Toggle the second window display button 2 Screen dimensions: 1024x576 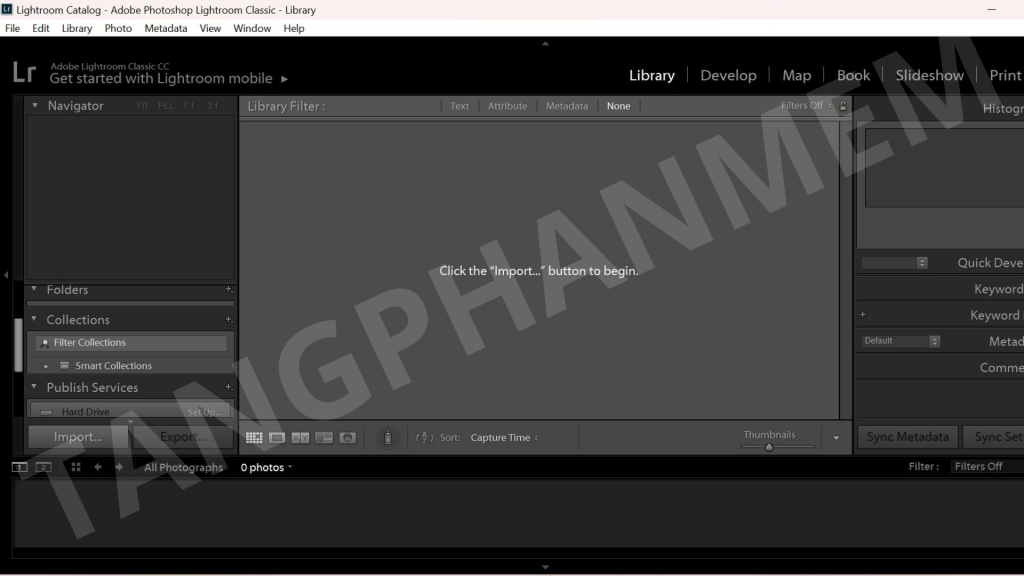43,467
